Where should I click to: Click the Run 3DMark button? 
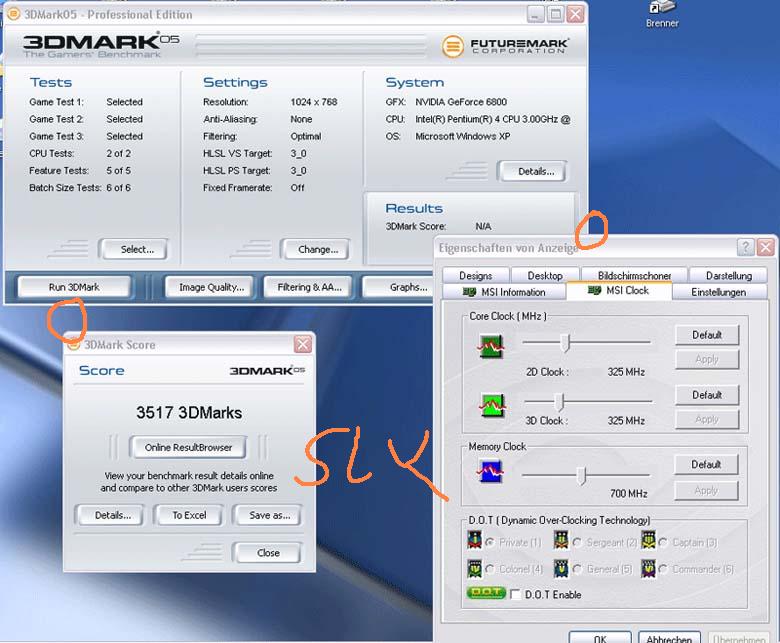tap(74, 287)
